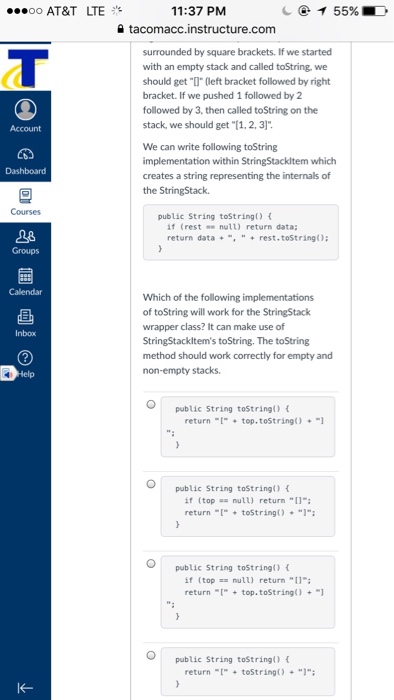Select last option returning only recursive toString()
394x700 pixels.
[151, 655]
